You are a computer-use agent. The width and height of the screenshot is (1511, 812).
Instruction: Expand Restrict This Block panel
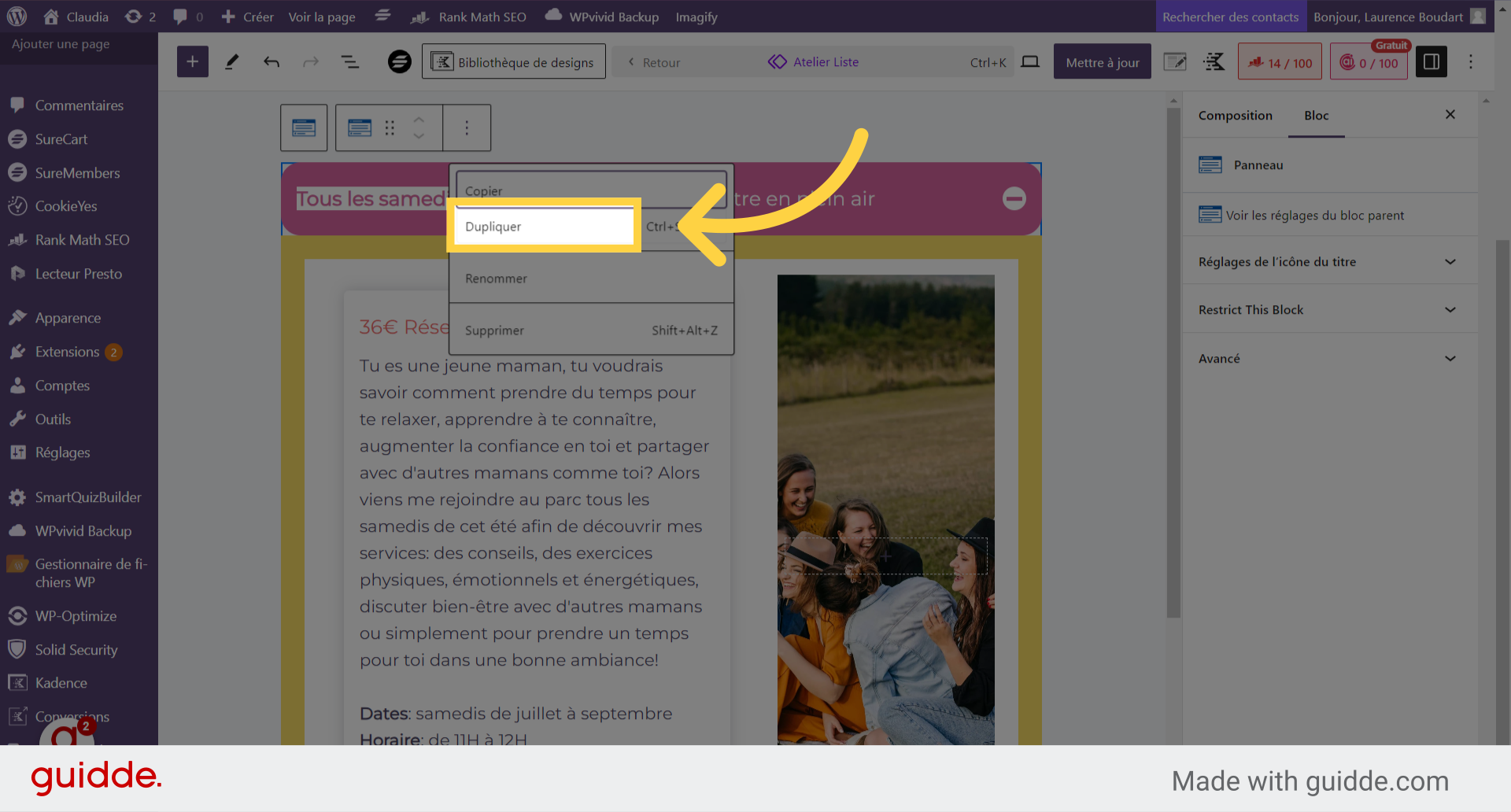1329,310
